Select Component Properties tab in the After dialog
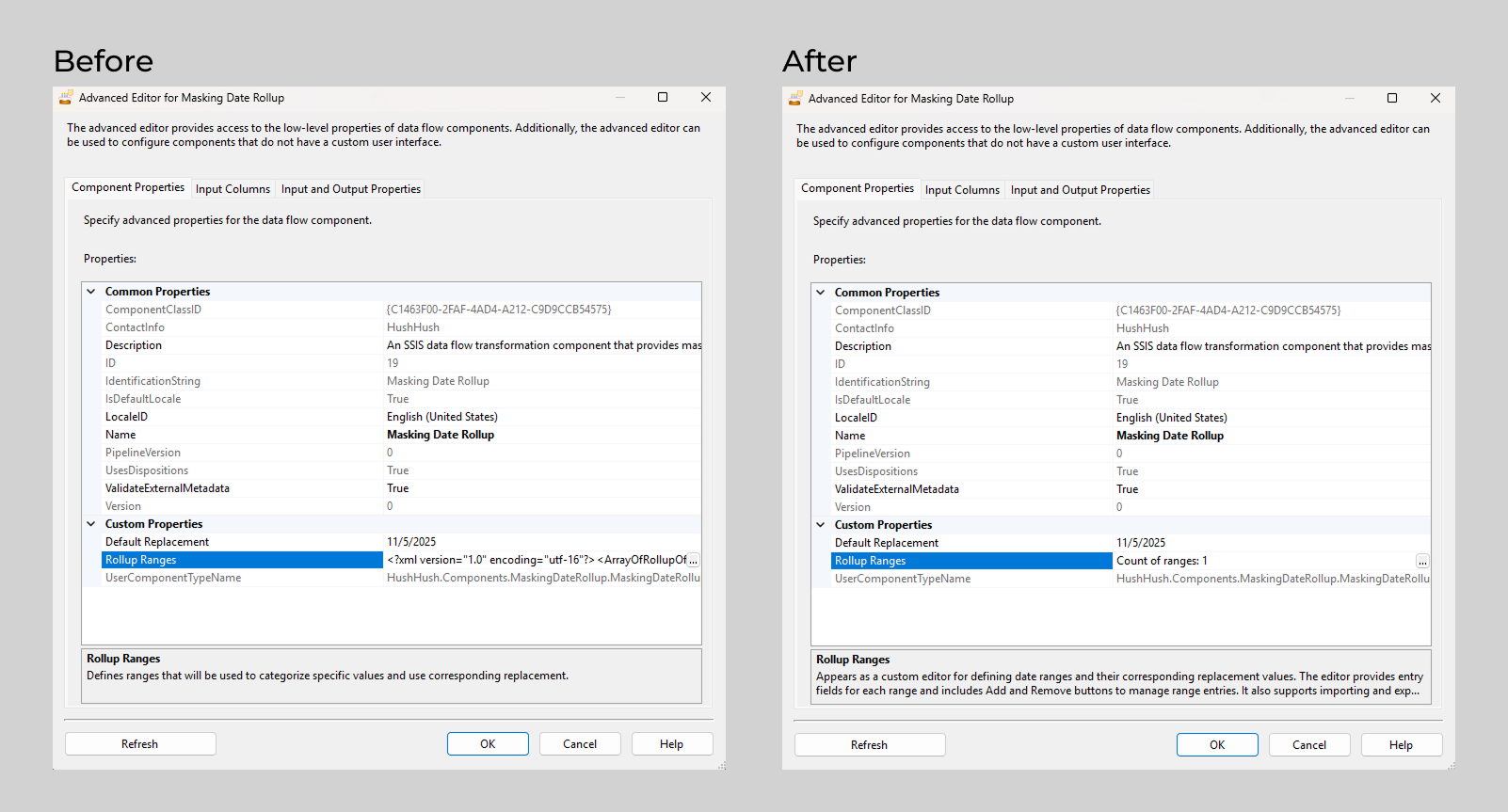Screen dimensions: 1508x812 (x=857, y=189)
